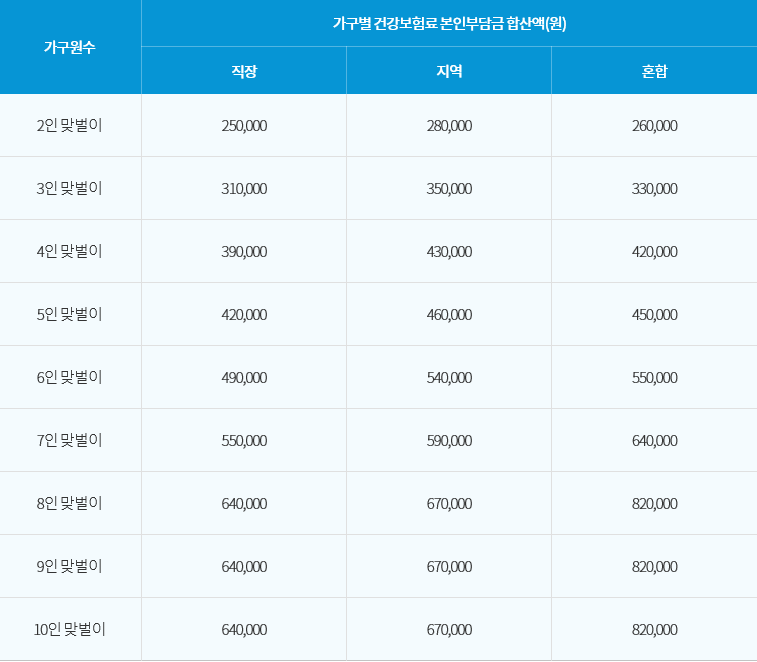Select 280,000 in the 2인 맞벌이 row
Screen dimensions: 757x662
pos(449,126)
